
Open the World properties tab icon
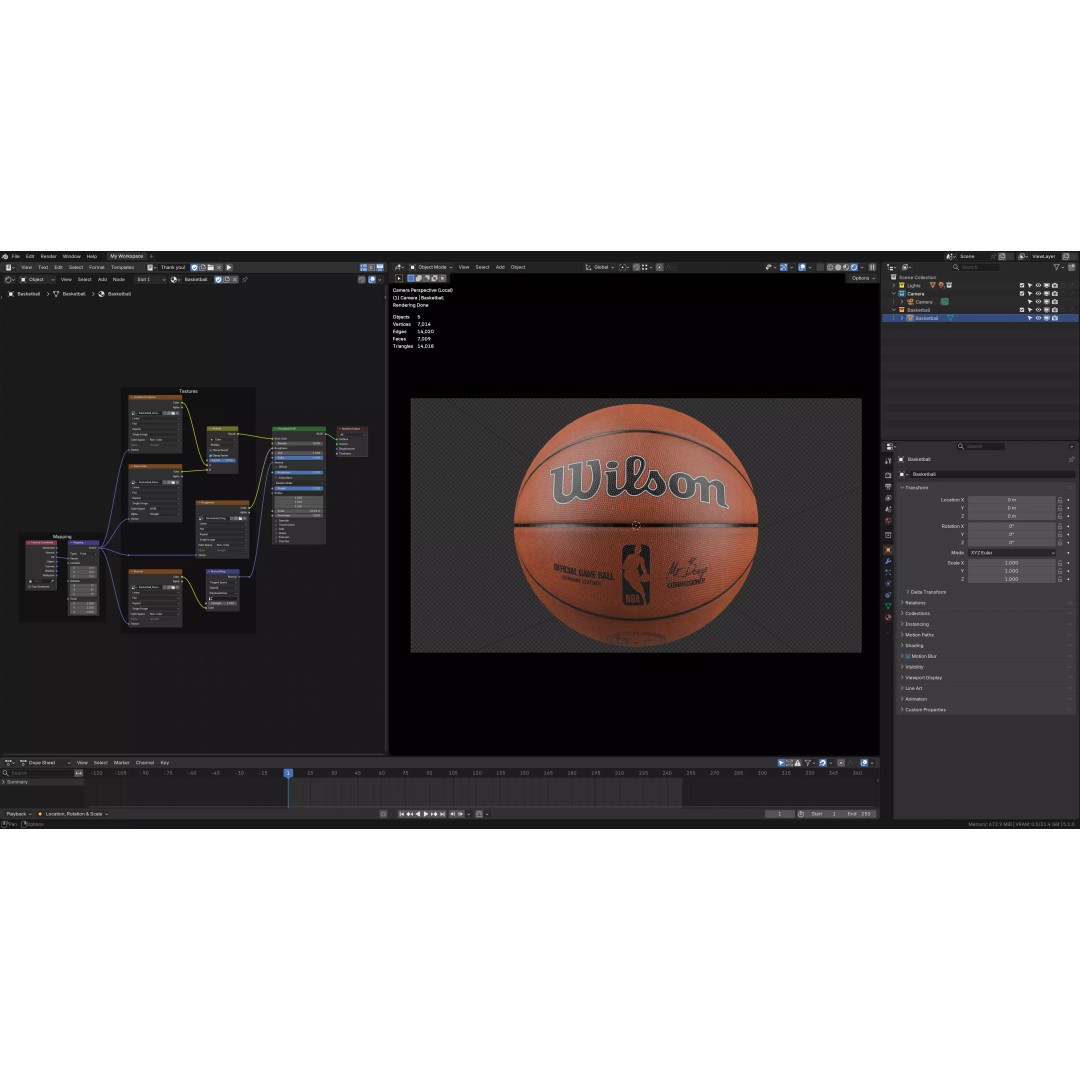tap(888, 521)
